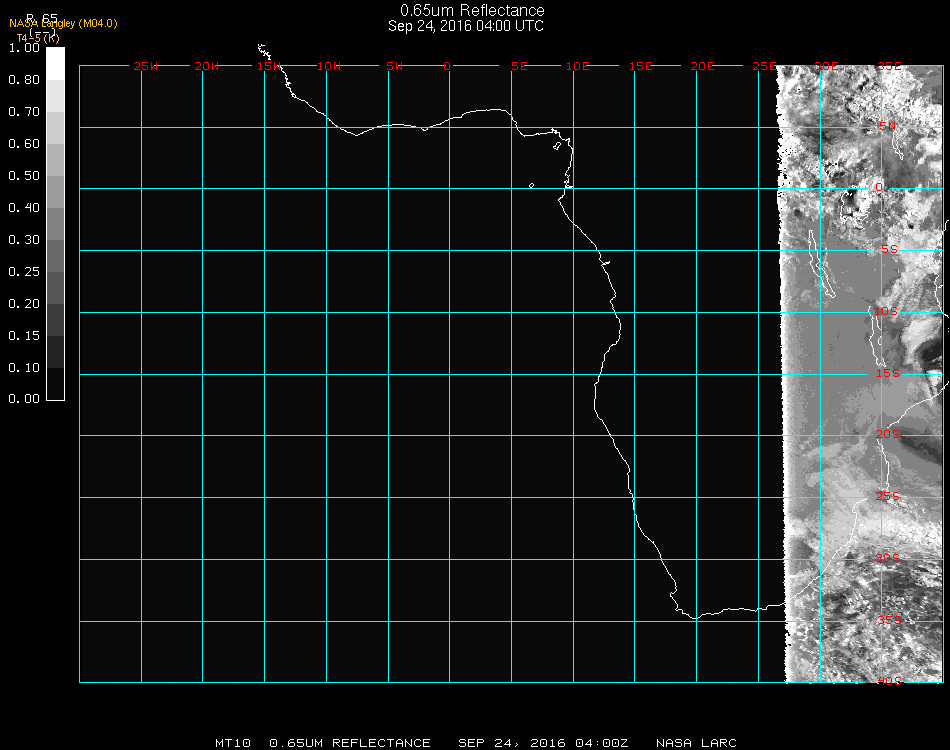Click the 25W longitude label
Viewport: 950px width, 750px height.
[x=146, y=66]
